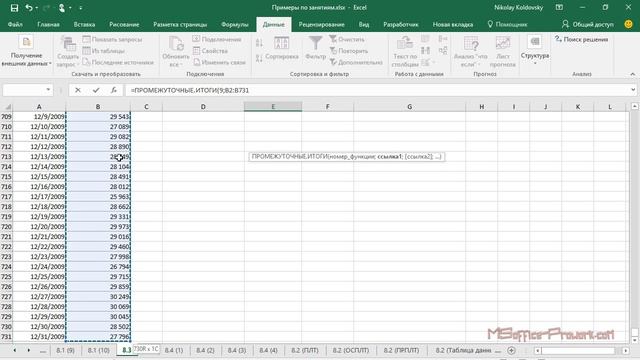Open the Структура dropdown
This screenshot has width=640, height=360.
coord(535,51)
